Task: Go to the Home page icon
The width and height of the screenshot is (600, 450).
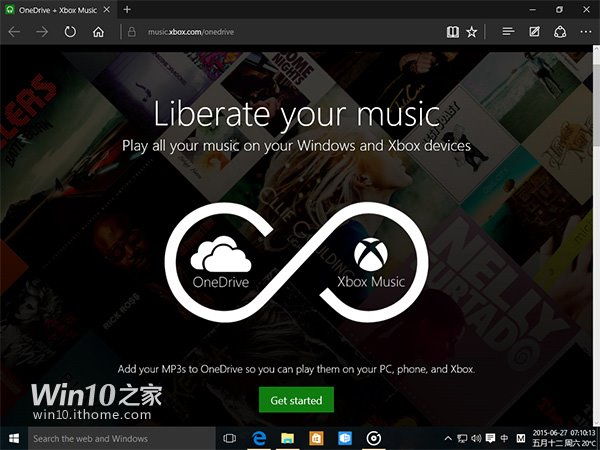Action: (98, 32)
